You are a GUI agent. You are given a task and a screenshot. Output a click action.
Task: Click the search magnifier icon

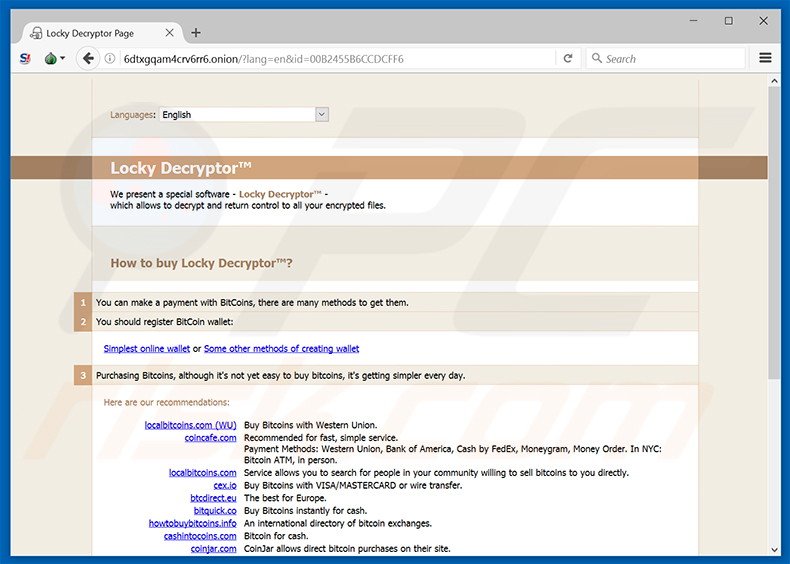597,58
